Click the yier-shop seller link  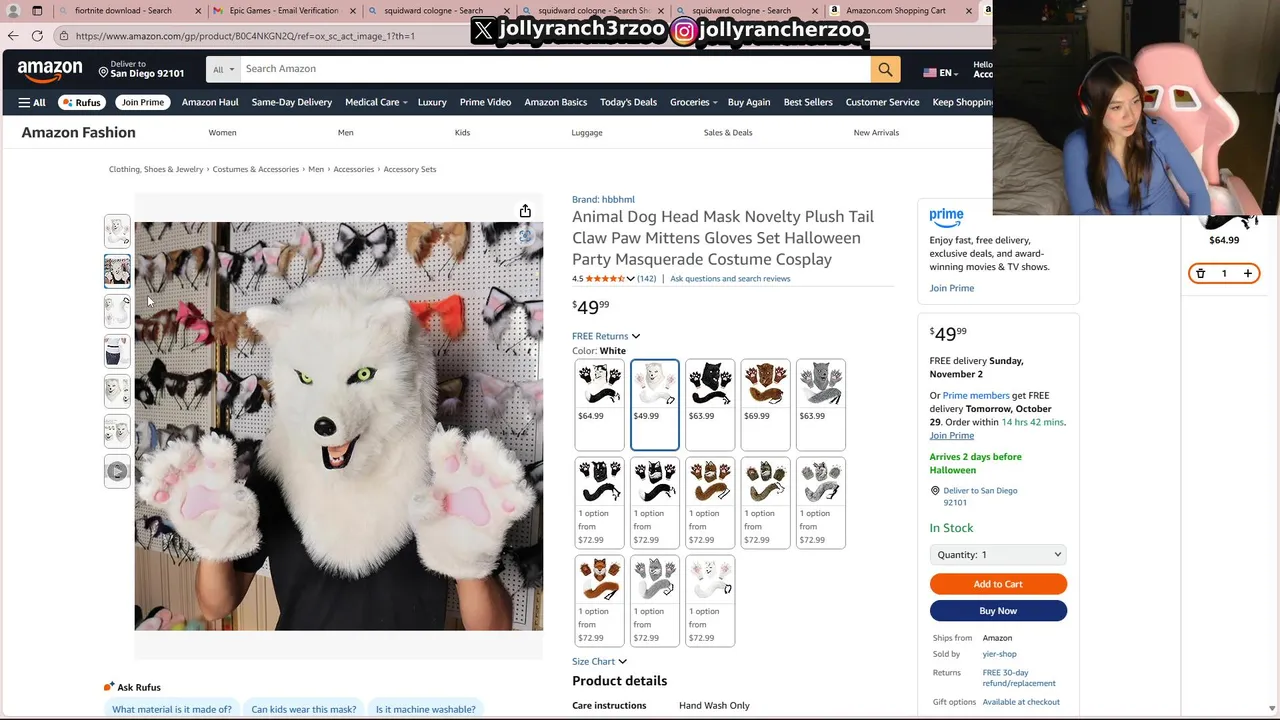coord(999,654)
